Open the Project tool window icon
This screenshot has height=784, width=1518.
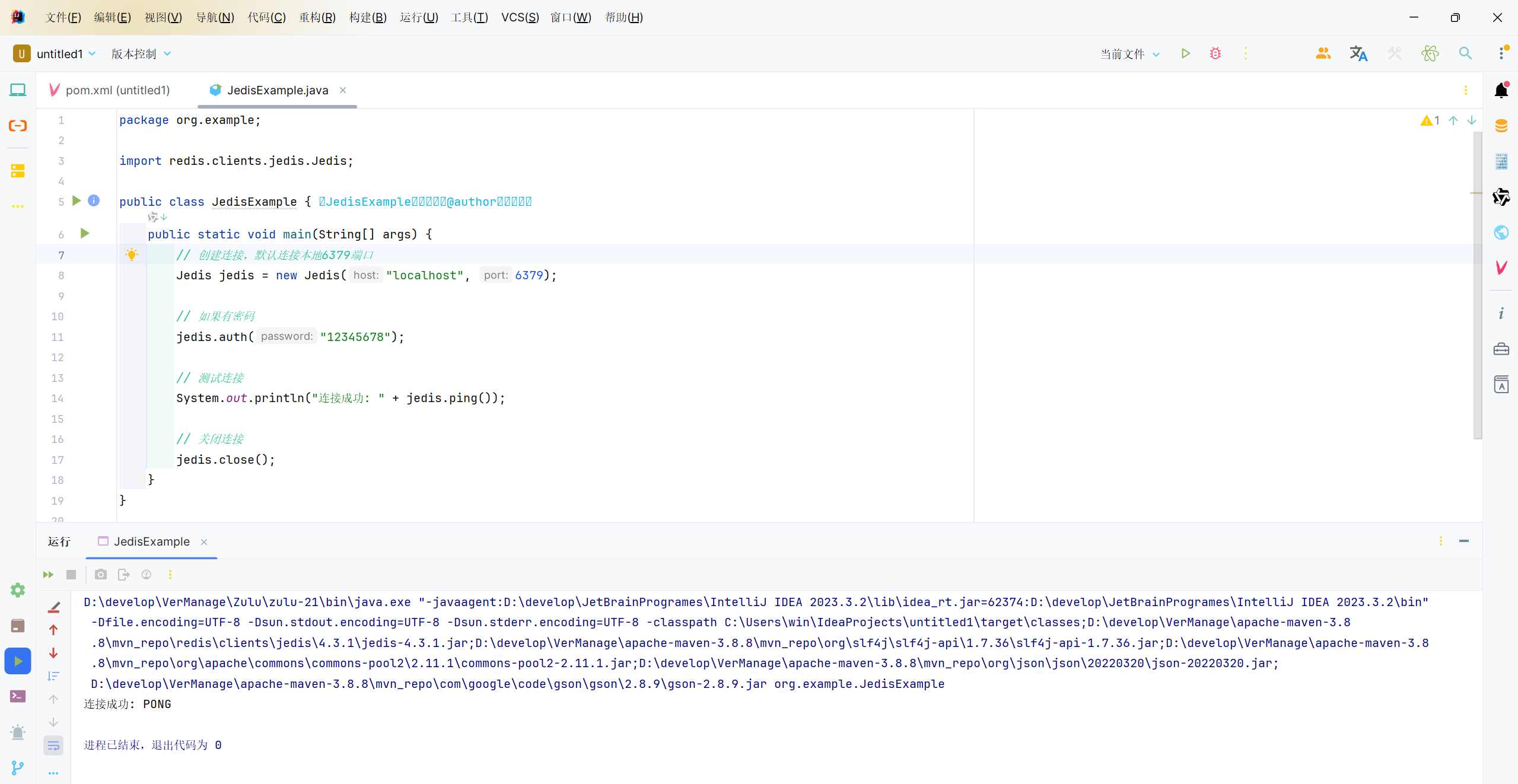(x=18, y=90)
